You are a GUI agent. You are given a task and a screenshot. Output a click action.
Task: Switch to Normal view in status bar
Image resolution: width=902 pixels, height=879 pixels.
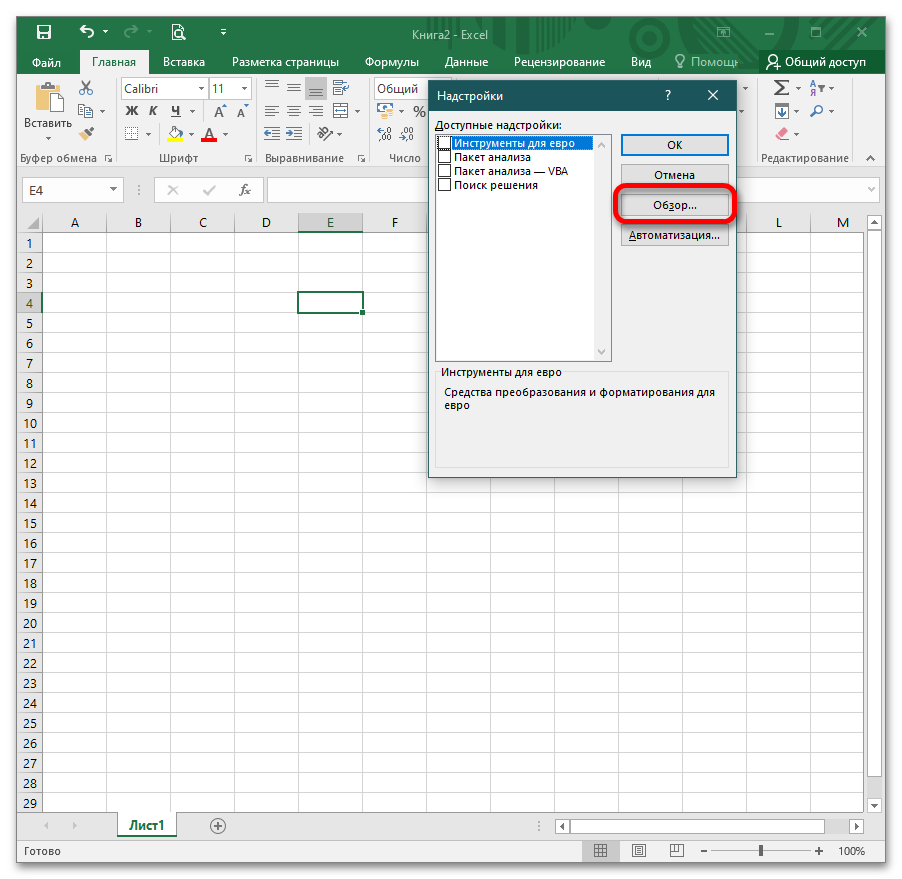coord(600,850)
